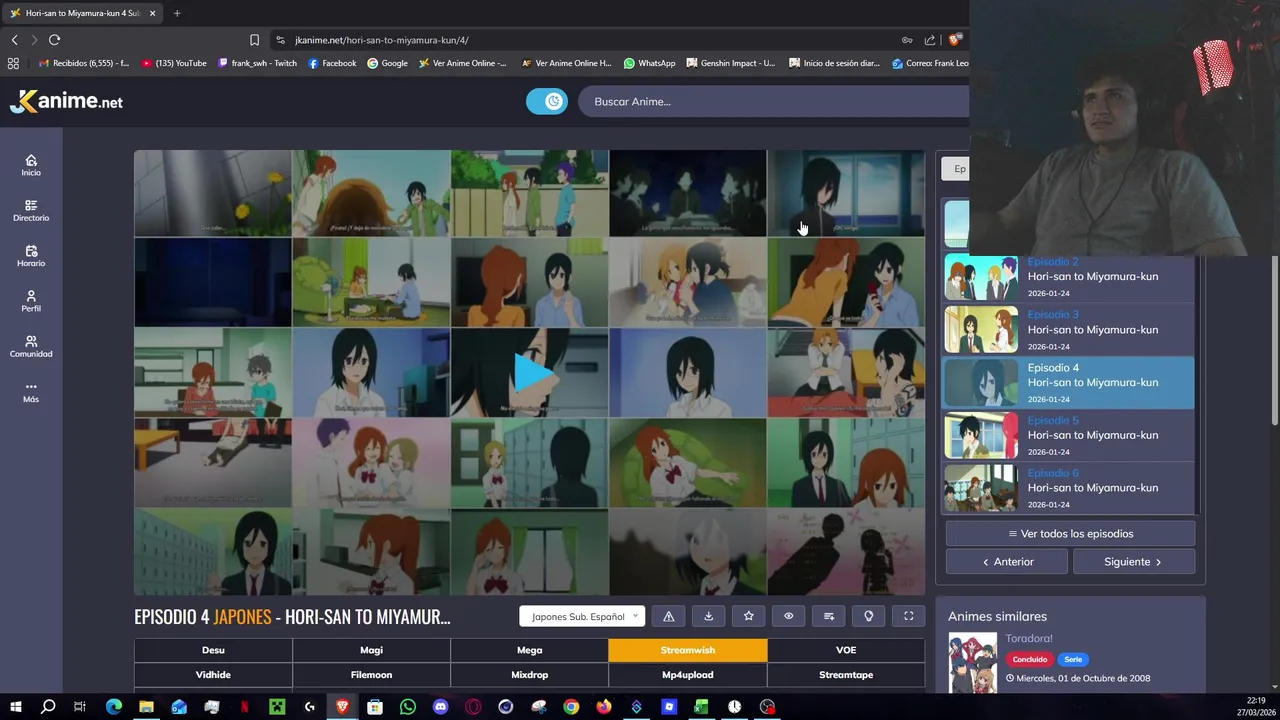This screenshot has width=1280, height=720.
Task: Open the Directorio sidebar icon
Action: [31, 210]
